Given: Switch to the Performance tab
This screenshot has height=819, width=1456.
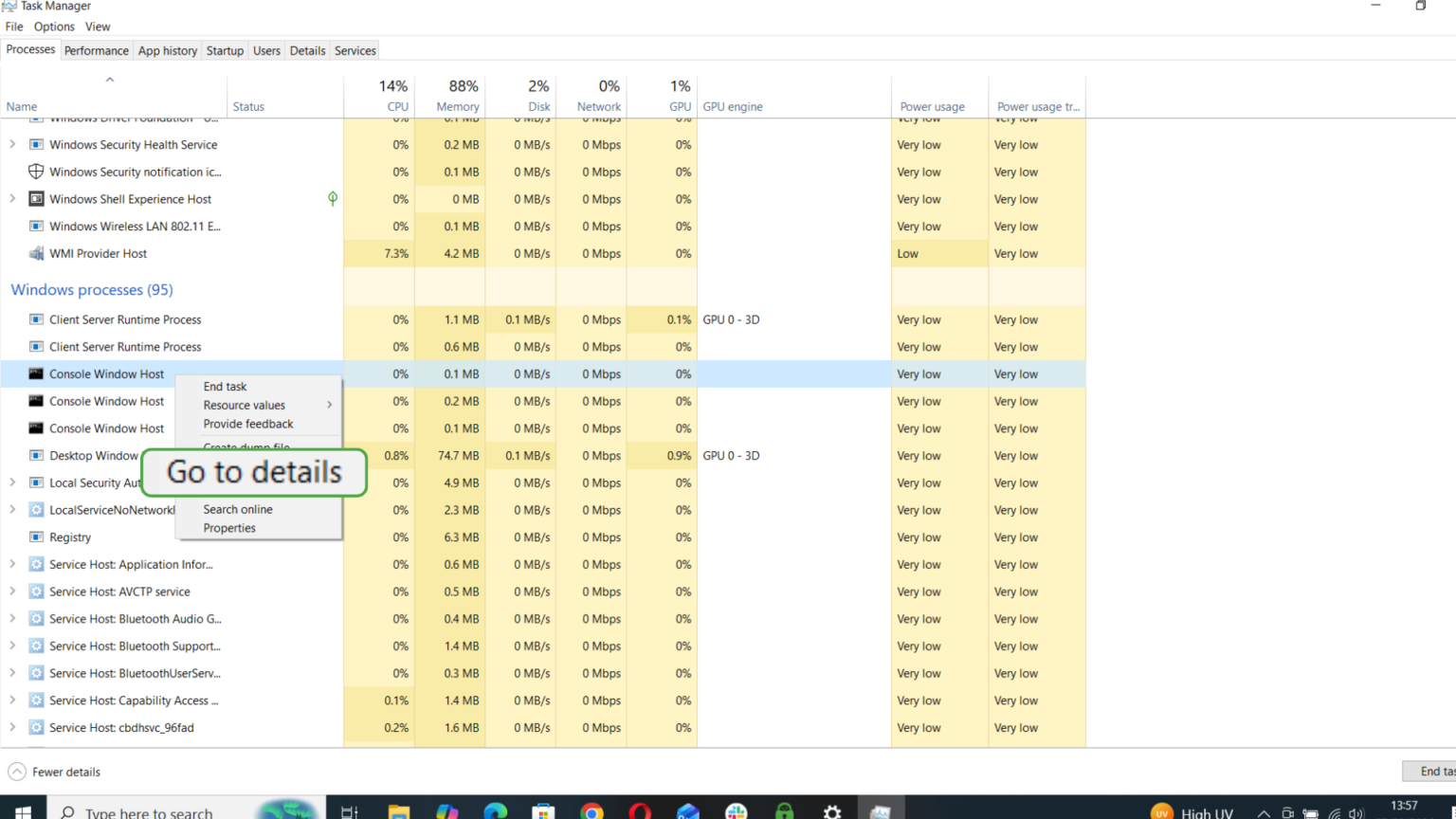Looking at the screenshot, I should [x=97, y=50].
